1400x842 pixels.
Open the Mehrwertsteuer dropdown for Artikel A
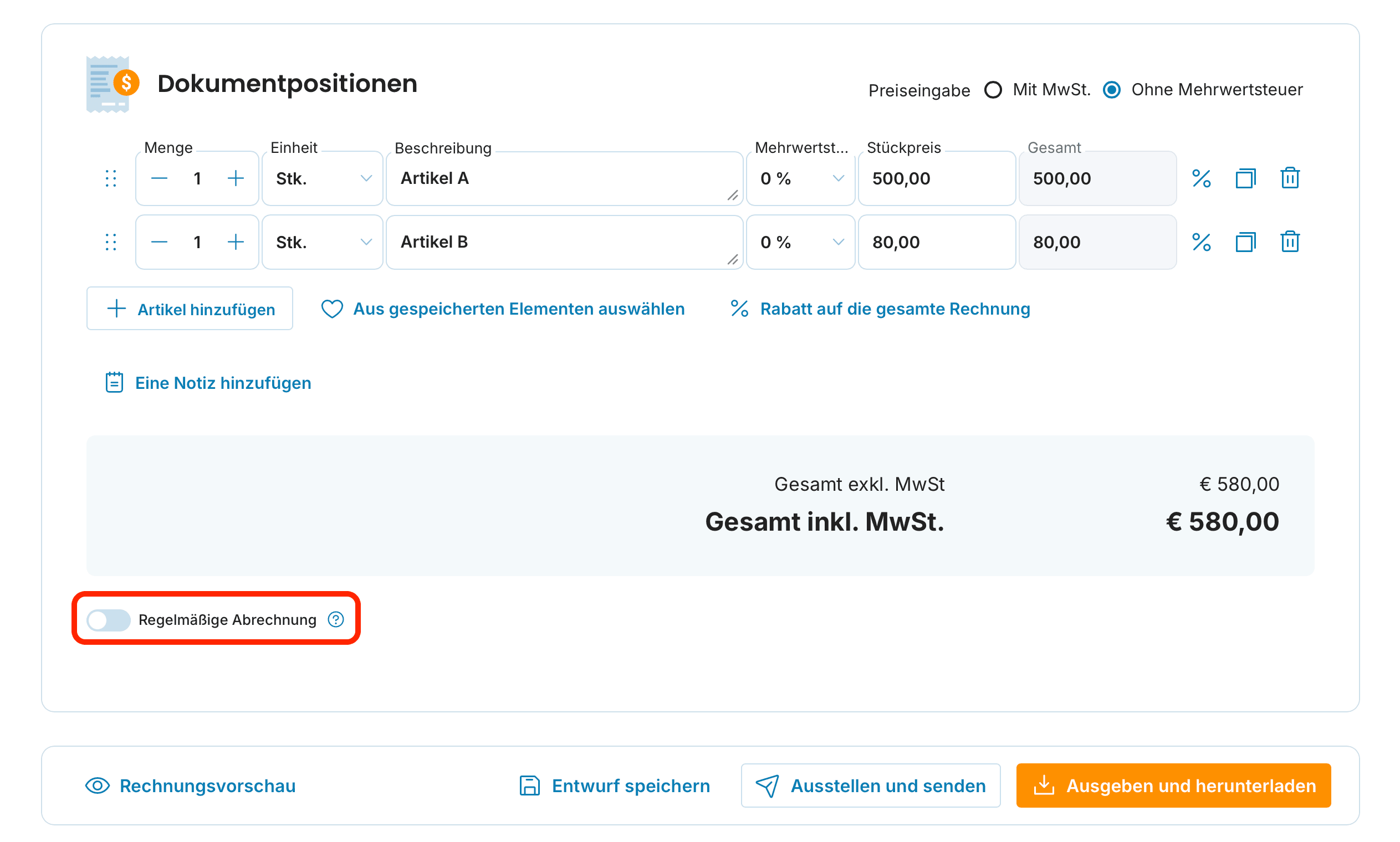click(x=800, y=179)
